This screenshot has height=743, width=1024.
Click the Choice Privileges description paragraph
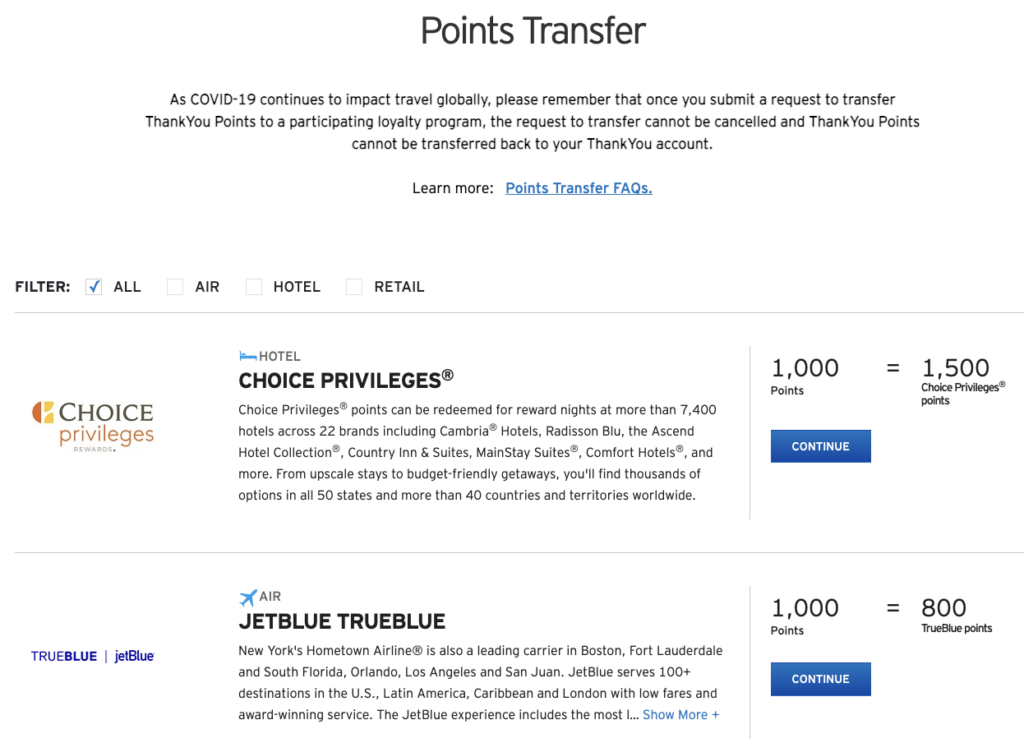point(478,452)
